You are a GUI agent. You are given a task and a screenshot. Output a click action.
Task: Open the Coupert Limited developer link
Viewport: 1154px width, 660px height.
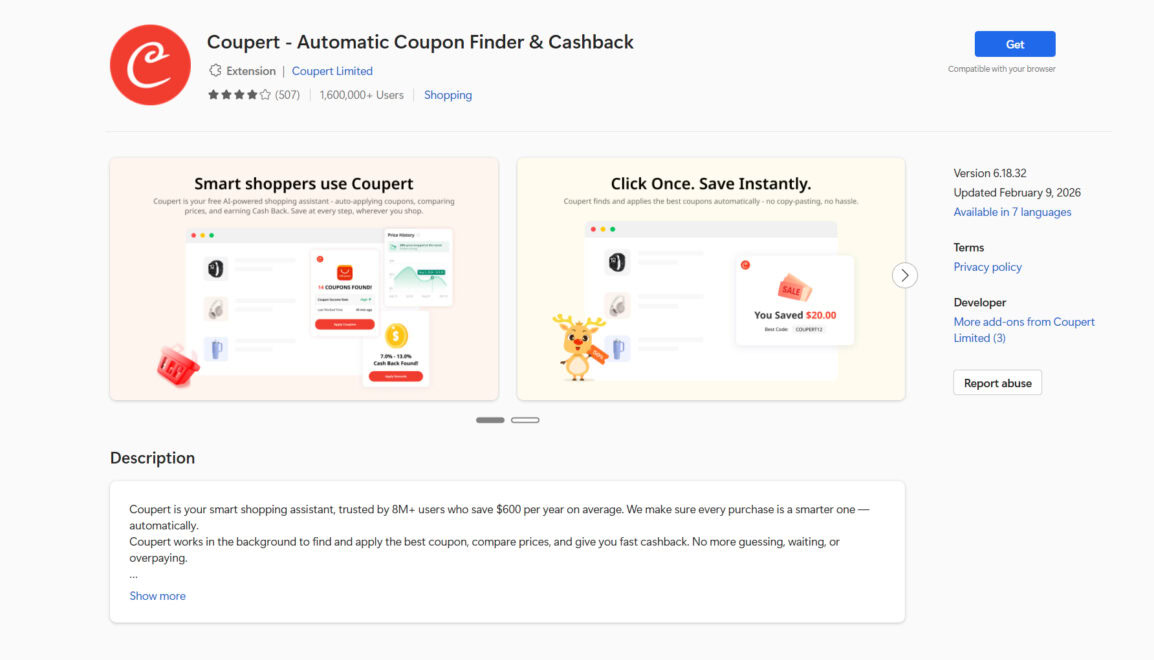coord(332,71)
